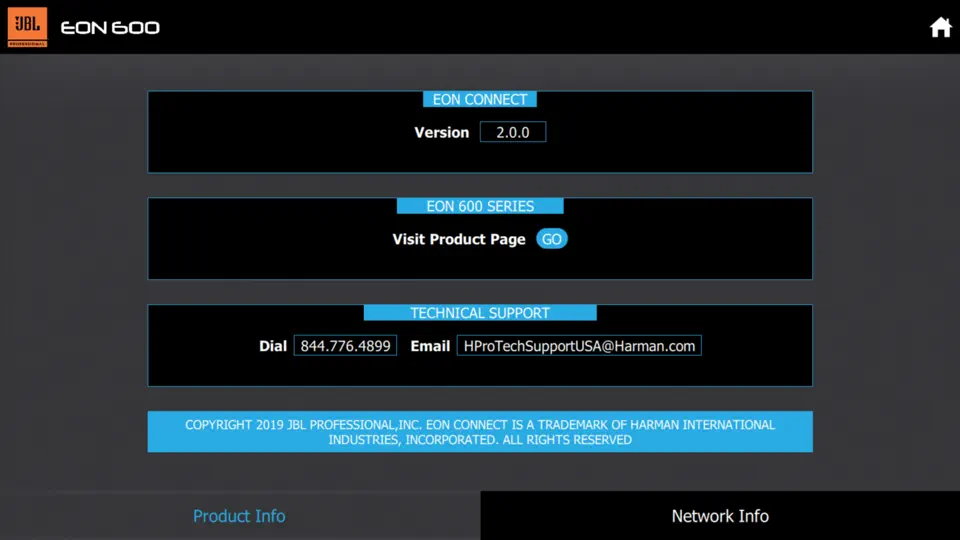Switch to the Network Info tab

pyautogui.click(x=720, y=516)
